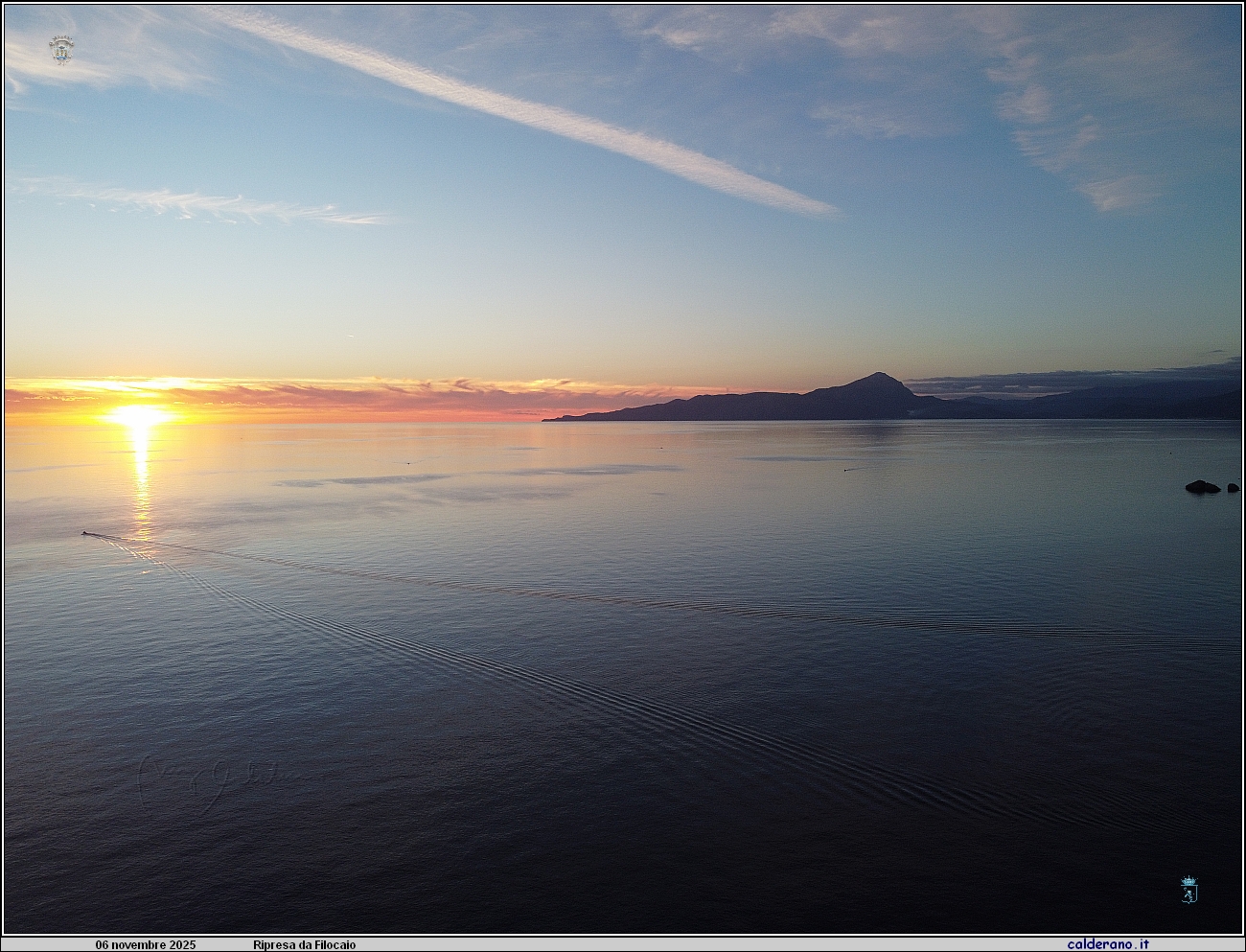This screenshot has width=1246, height=952.
Task: Click the dark cloud bank above right hills
Action: [x=1073, y=382]
